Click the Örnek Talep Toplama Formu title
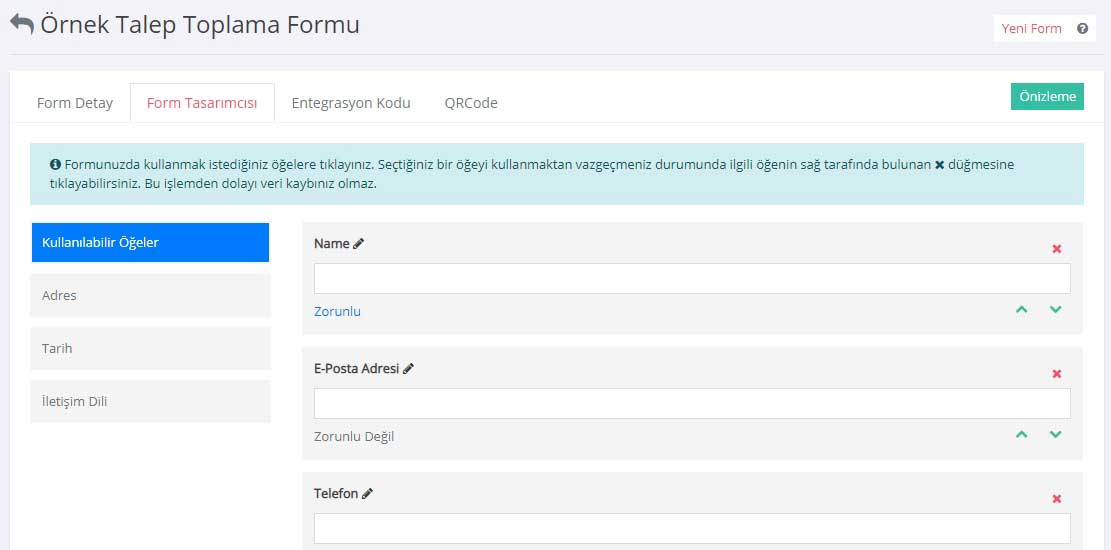 pos(200,24)
